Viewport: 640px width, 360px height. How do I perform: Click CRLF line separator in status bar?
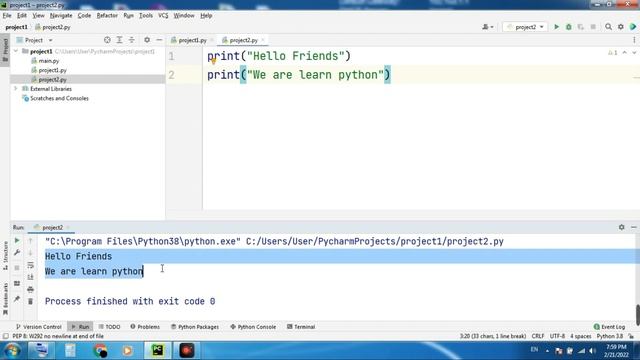point(538,336)
